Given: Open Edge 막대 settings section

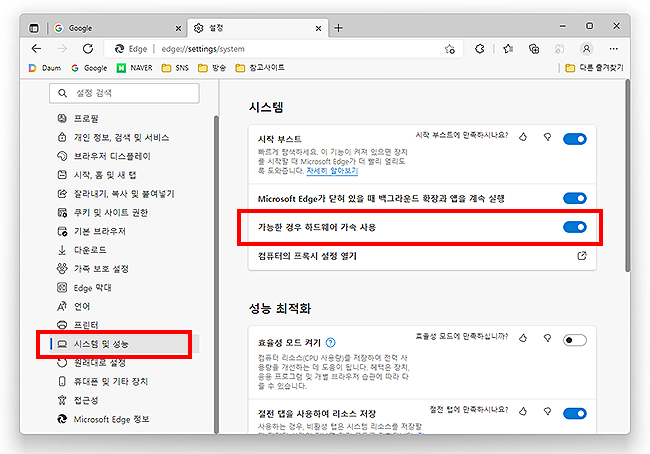Looking at the screenshot, I should coord(84,287).
